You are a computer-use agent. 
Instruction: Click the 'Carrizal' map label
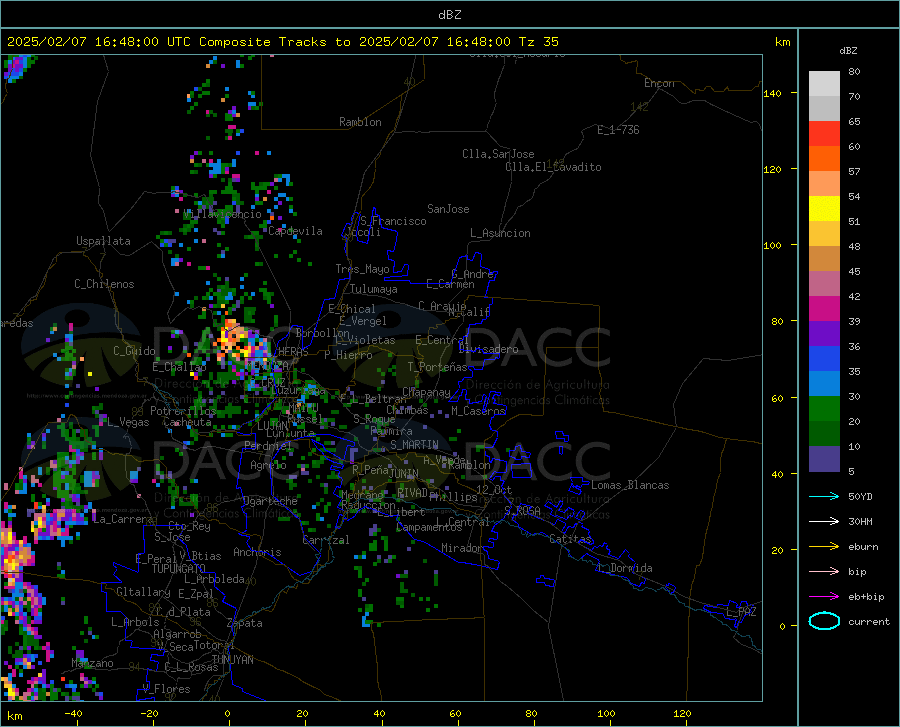click(x=325, y=540)
